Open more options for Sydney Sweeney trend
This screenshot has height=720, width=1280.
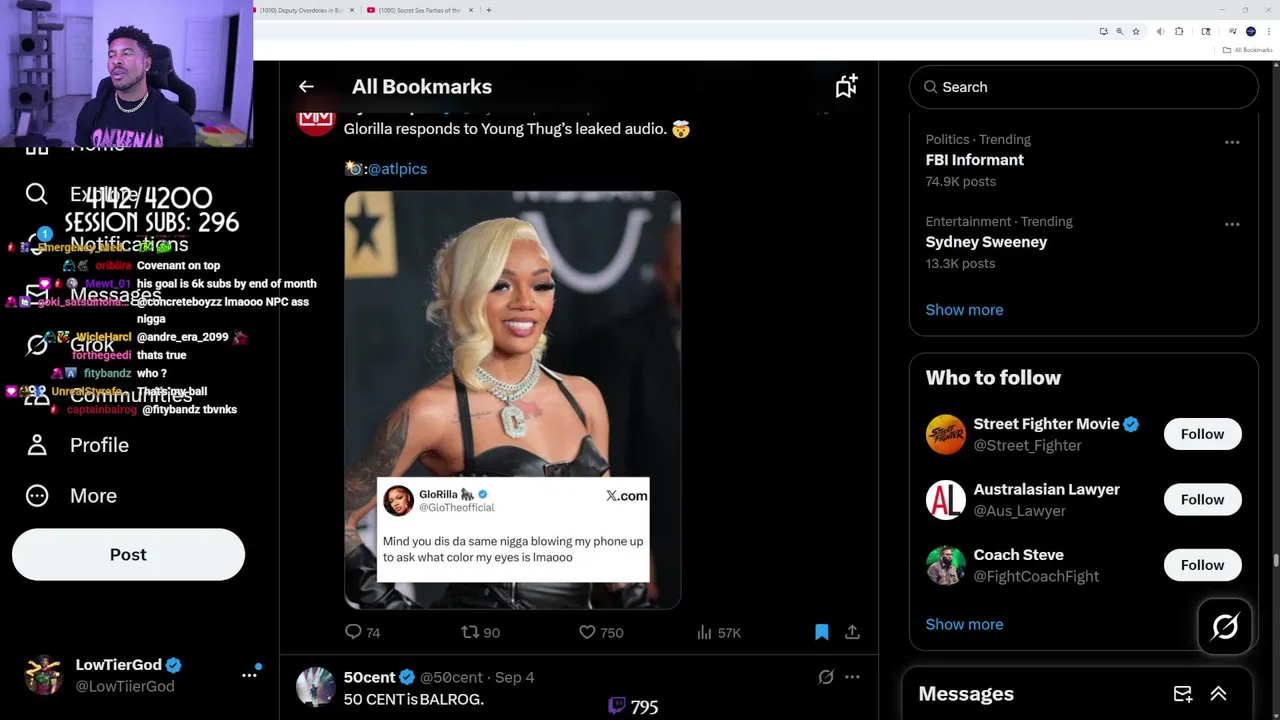tap(1232, 224)
